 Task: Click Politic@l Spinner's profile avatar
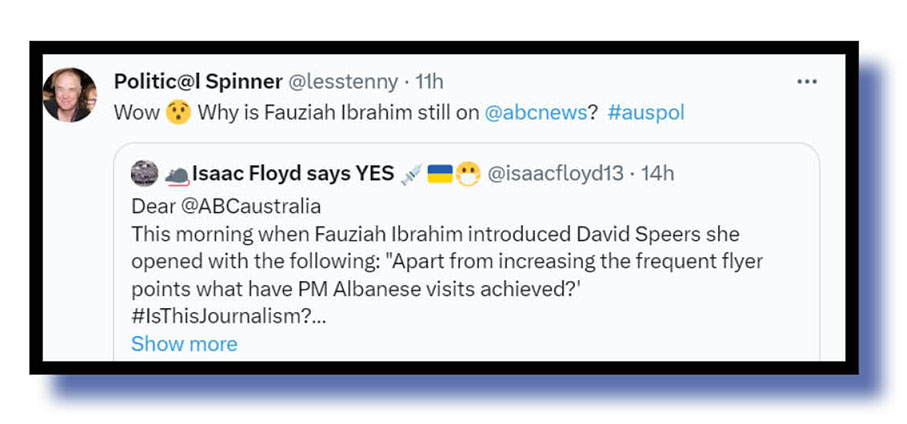[70, 95]
